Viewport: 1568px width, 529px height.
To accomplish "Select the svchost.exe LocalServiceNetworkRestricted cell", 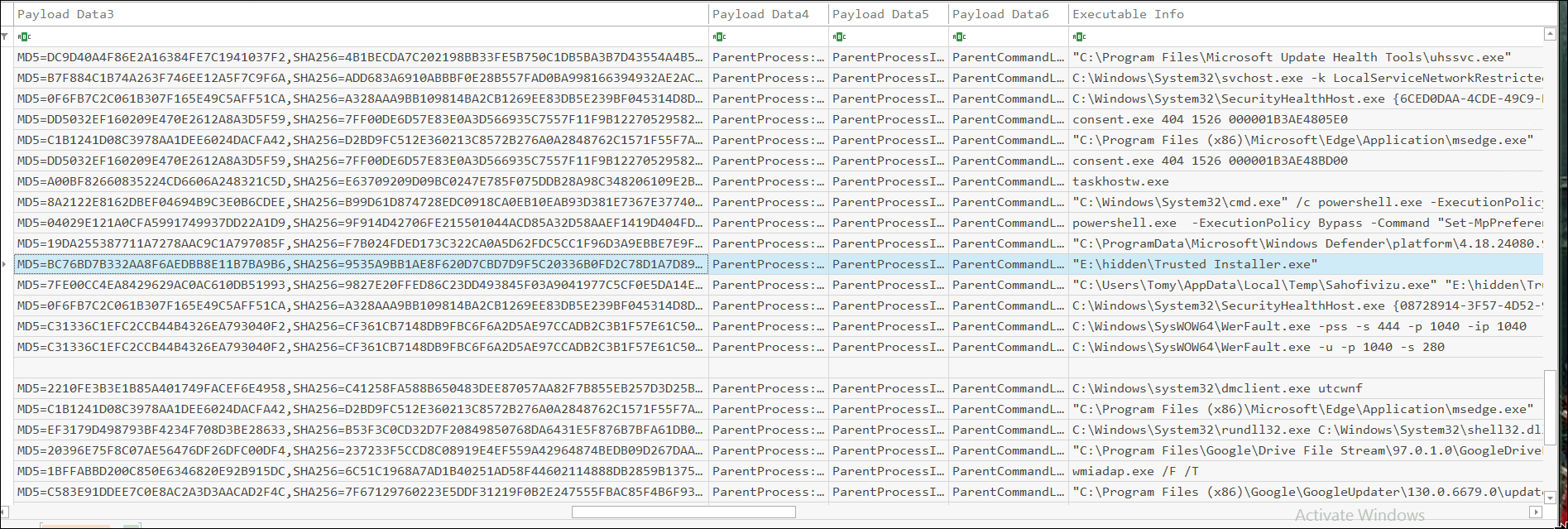I will point(1306,78).
